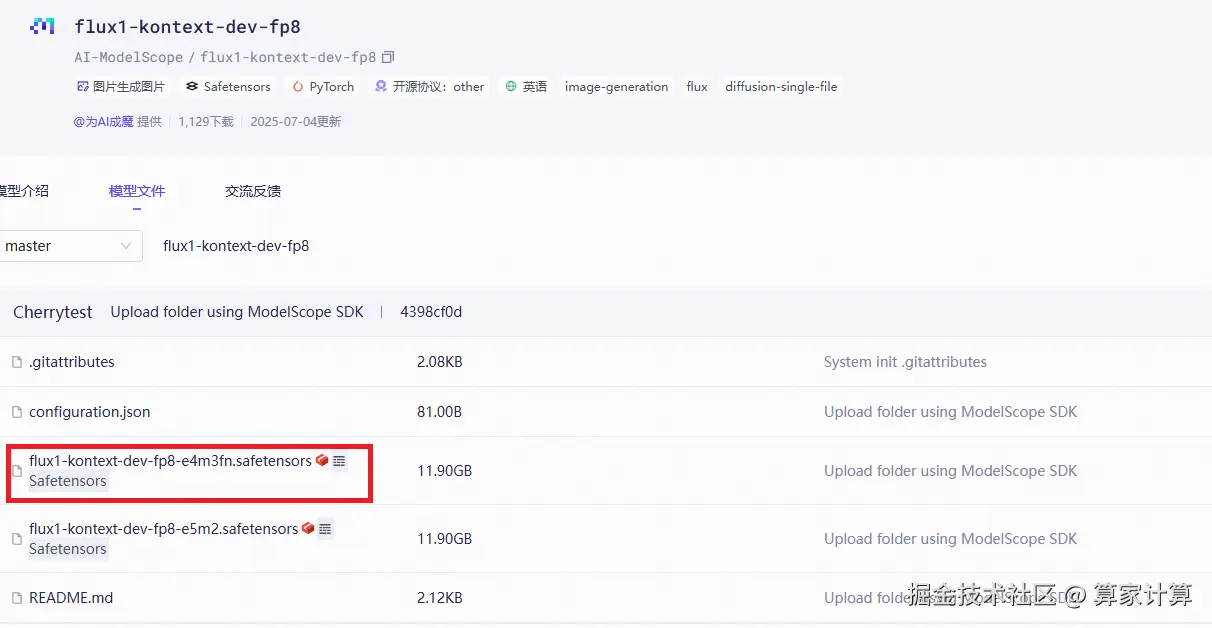Click the commit message on the e4m3fn row
Viewport: 1212px width, 628px height.
[950, 471]
